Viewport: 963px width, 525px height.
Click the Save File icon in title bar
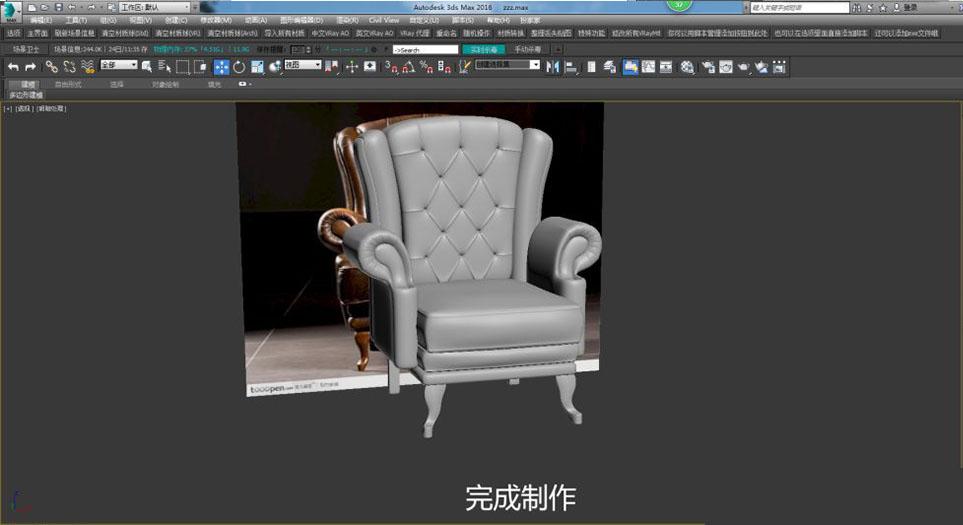tap(58, 7)
